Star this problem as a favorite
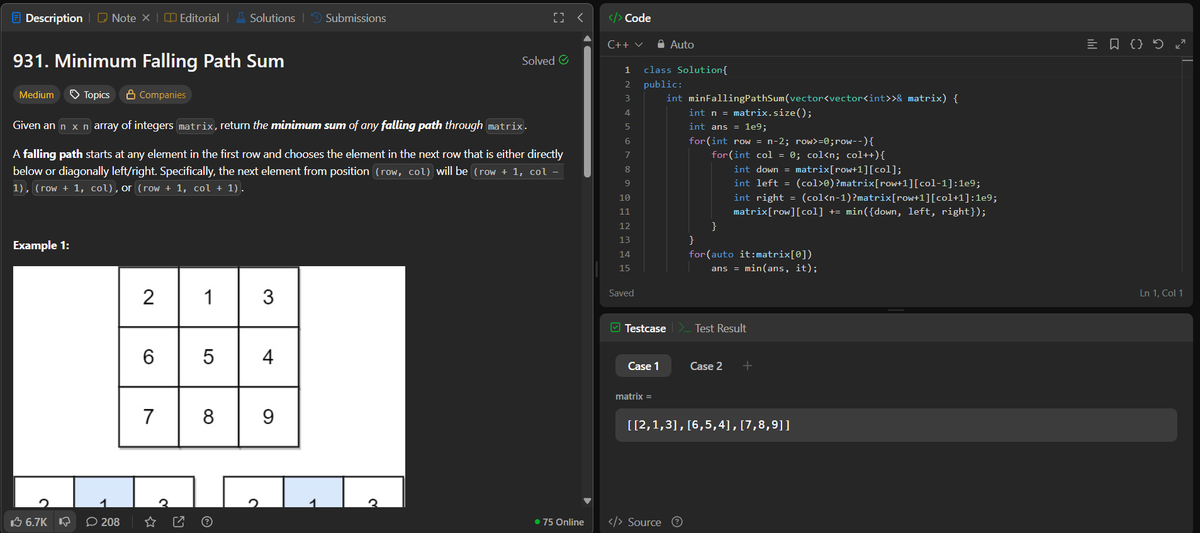This screenshot has height=533, width=1200. coord(151,521)
